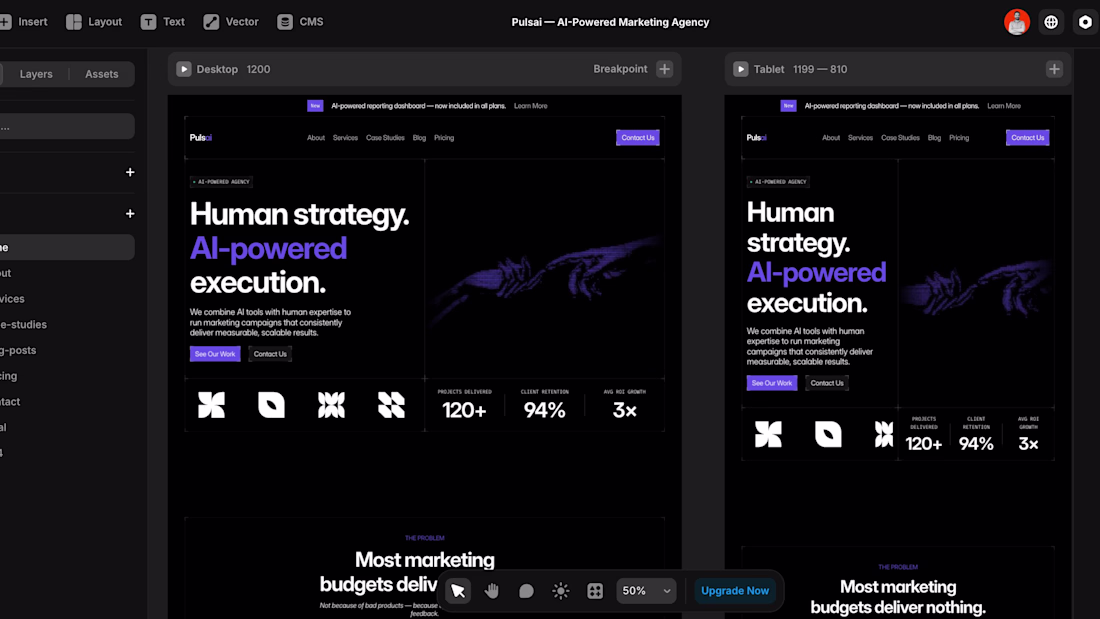
Task: Open the Insert menu
Action: (x=24, y=22)
